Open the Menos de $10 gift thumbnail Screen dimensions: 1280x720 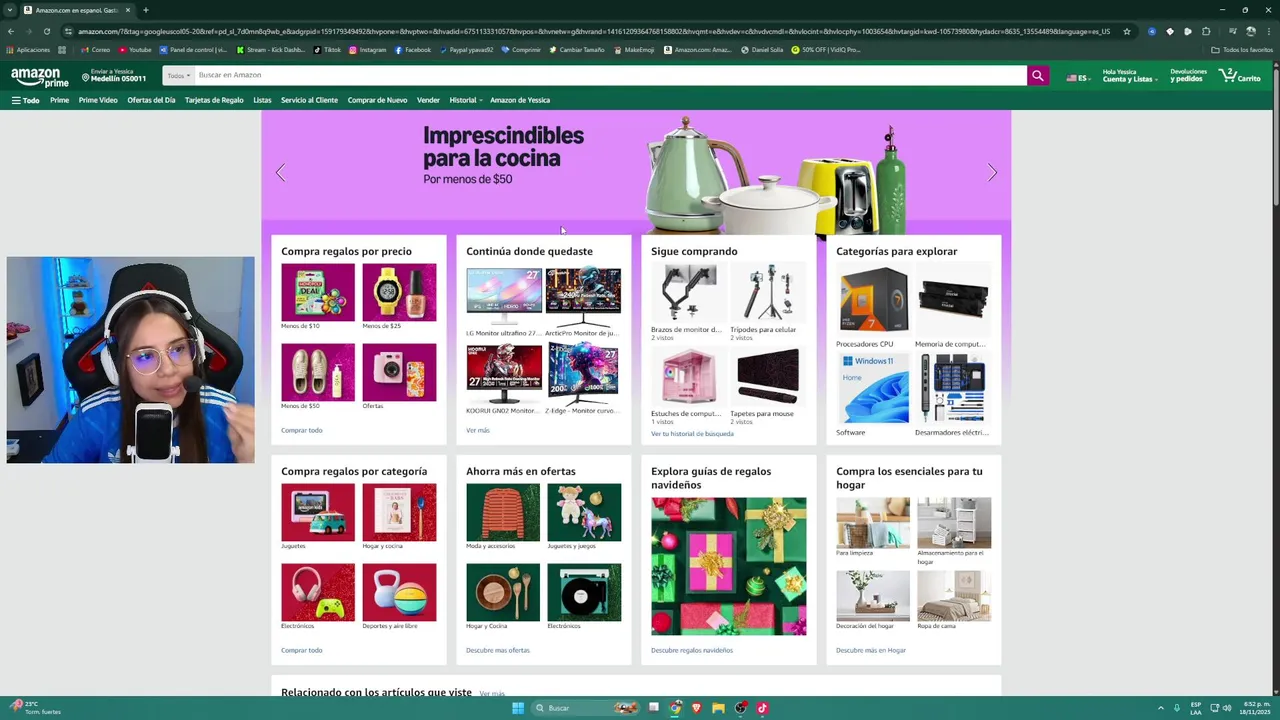tap(318, 293)
